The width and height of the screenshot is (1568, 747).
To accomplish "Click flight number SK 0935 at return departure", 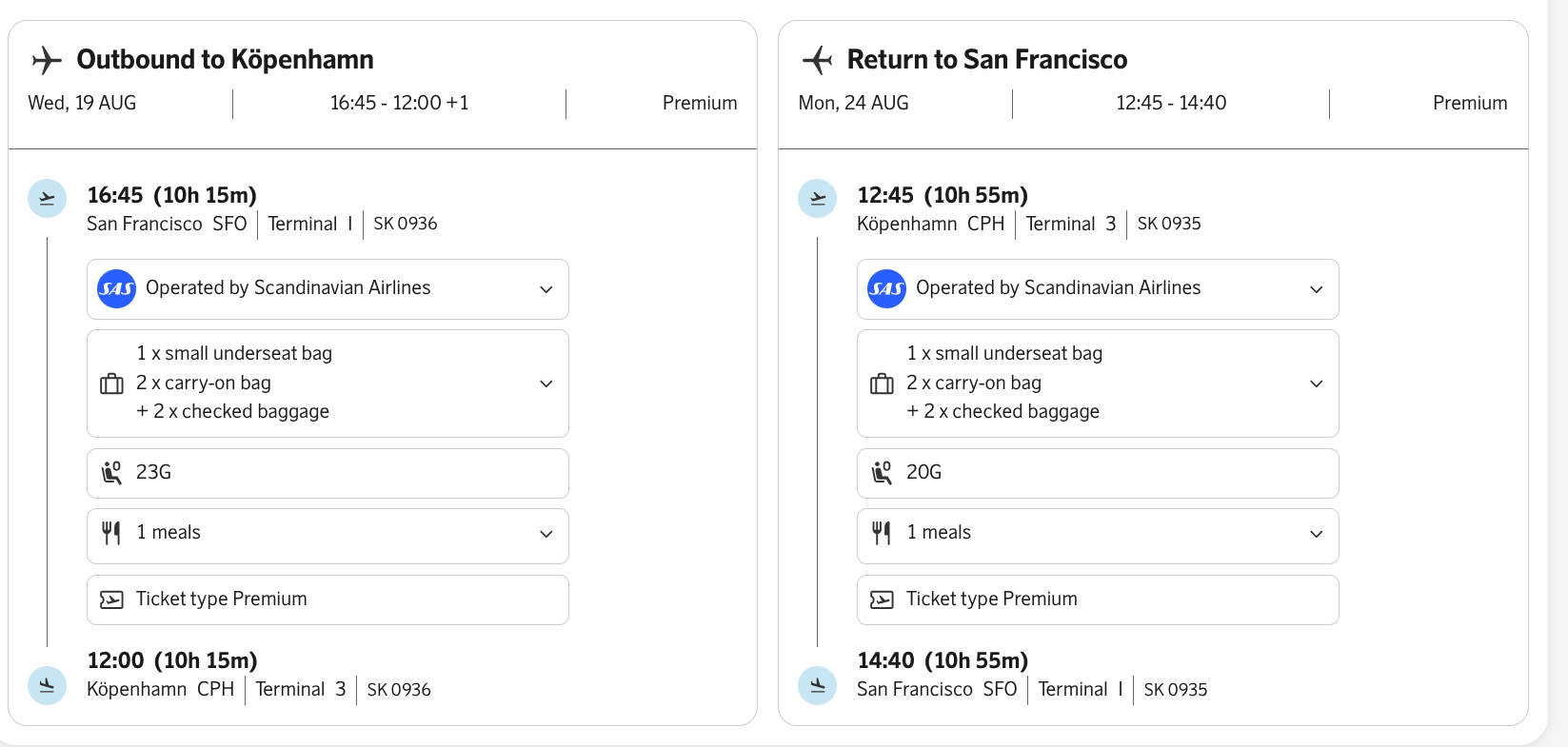I will tap(1169, 224).
